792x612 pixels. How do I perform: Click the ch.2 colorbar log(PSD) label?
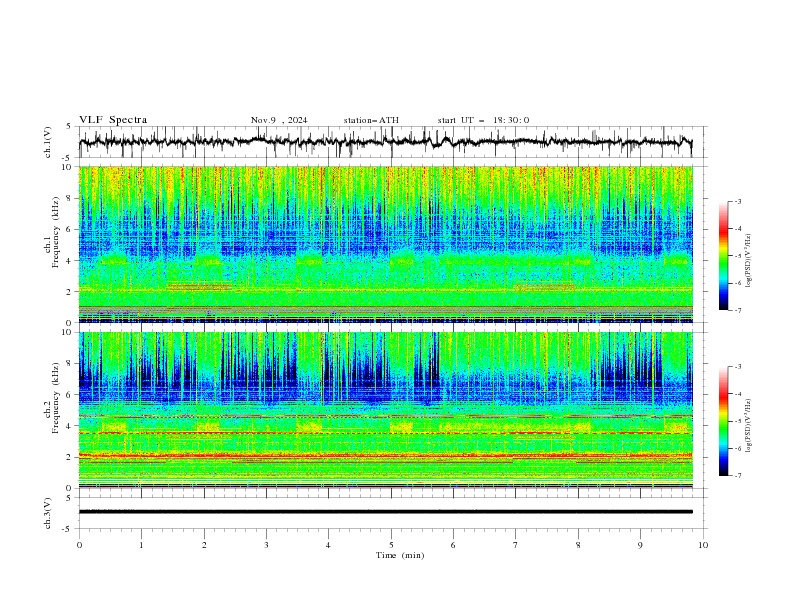749,426
